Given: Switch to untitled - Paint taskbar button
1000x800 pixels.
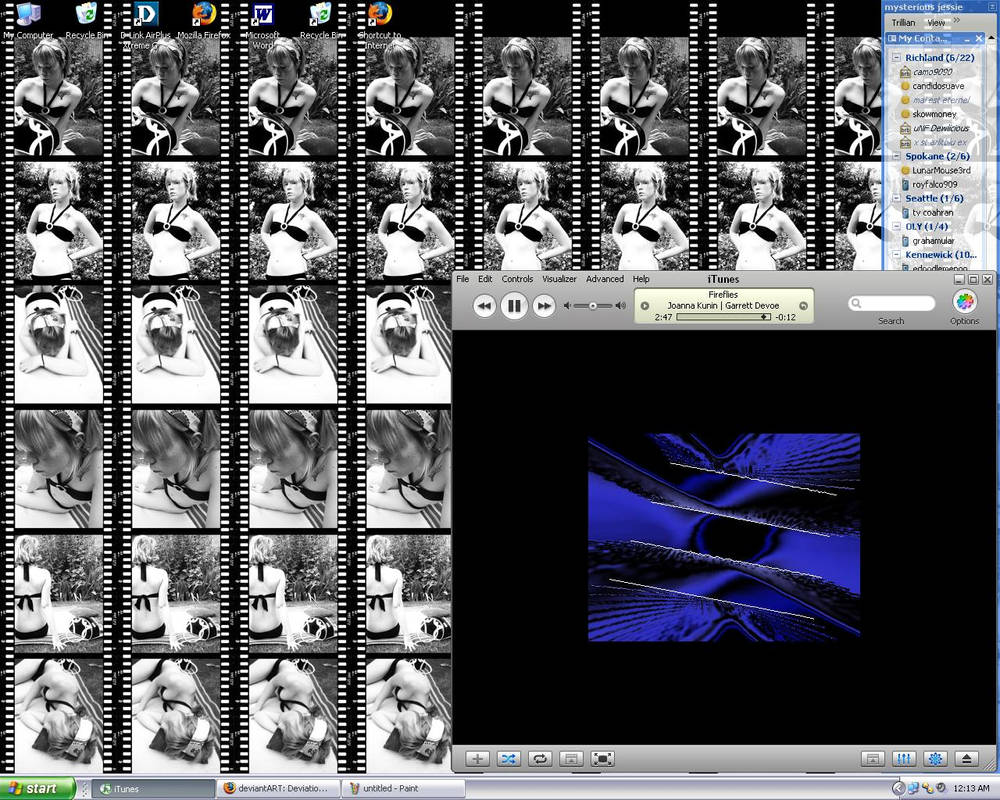Looking at the screenshot, I should (x=402, y=789).
